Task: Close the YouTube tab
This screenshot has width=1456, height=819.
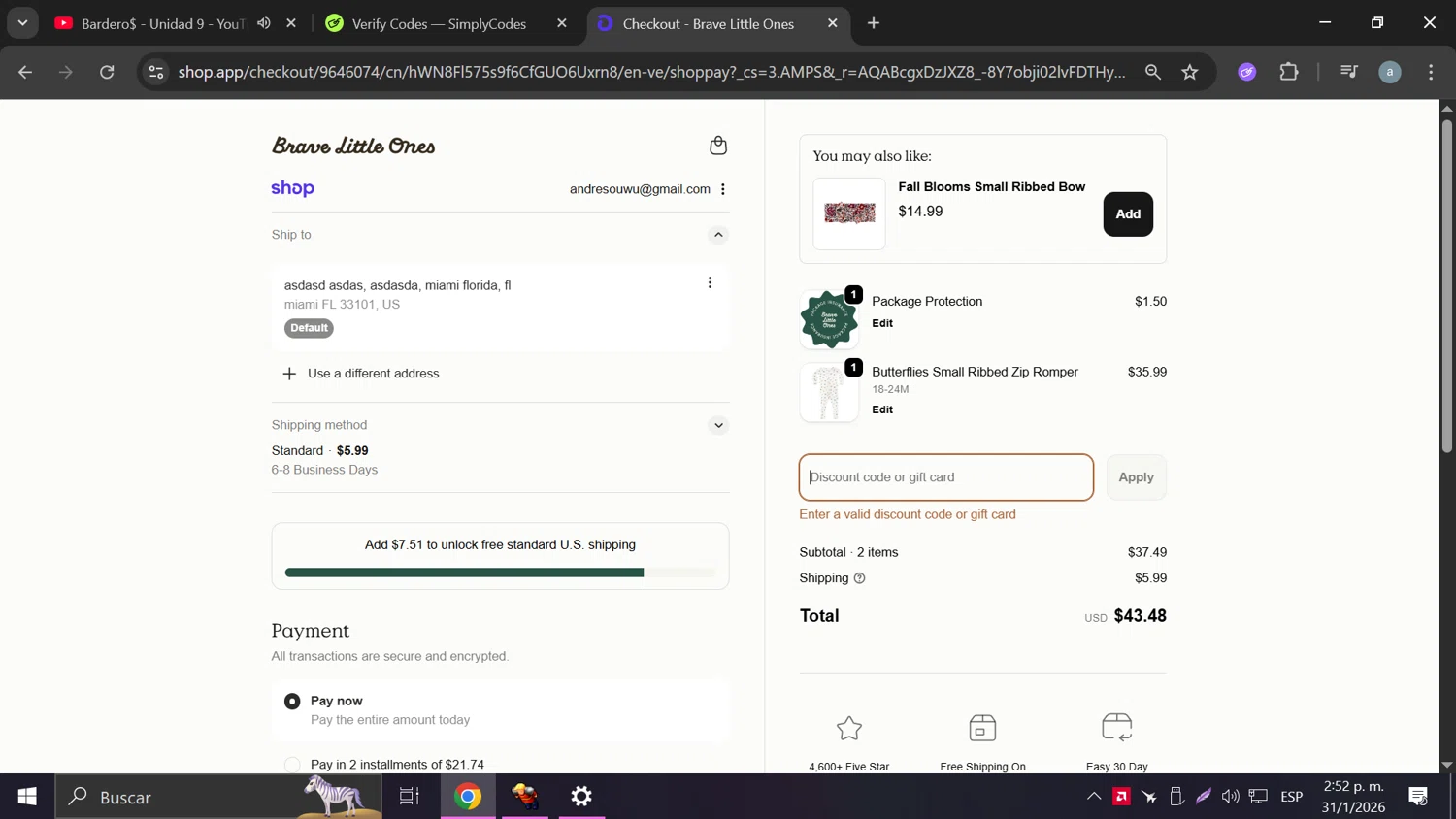Action: (x=291, y=23)
